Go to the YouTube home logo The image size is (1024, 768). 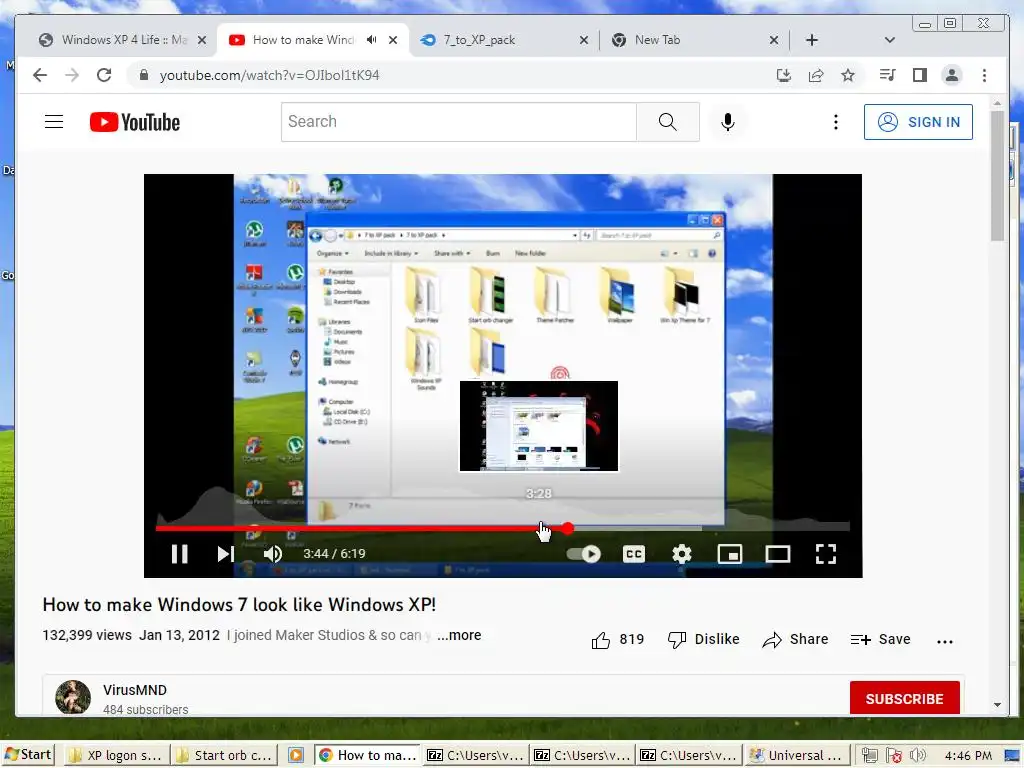point(135,122)
